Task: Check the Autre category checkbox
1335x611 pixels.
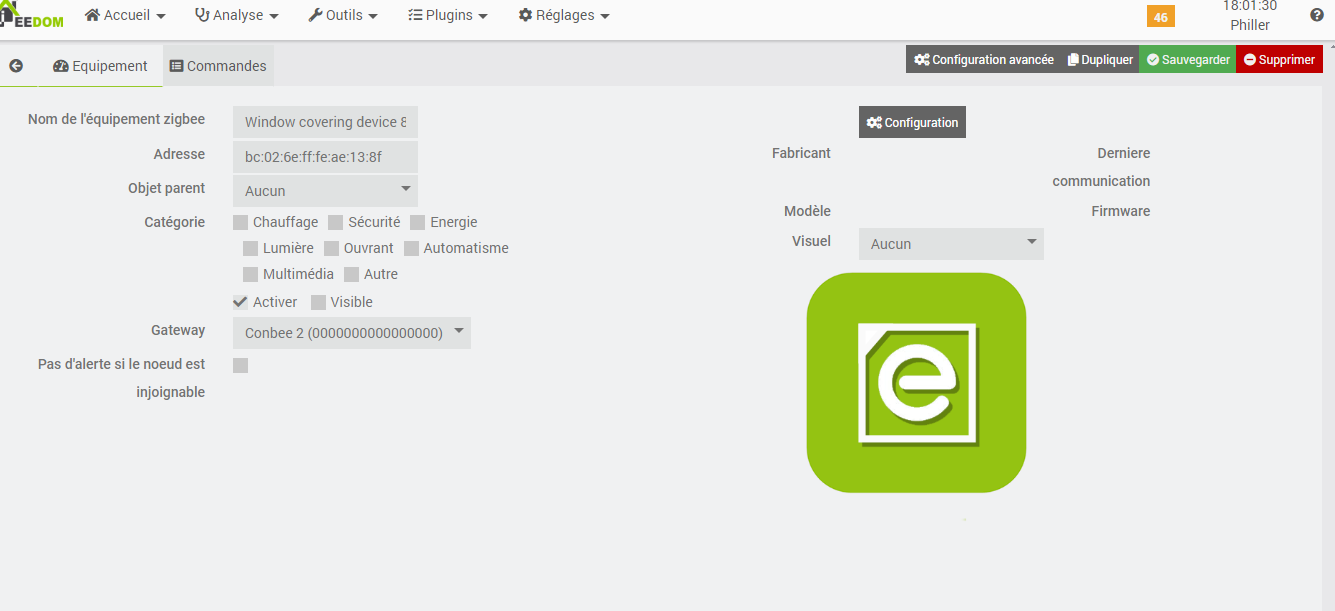Action: (x=352, y=274)
